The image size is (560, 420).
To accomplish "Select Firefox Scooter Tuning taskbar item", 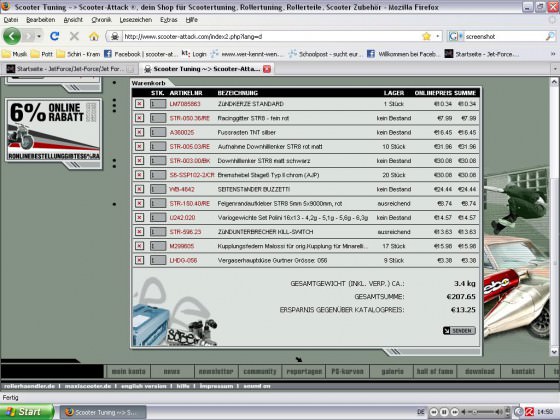I will pyautogui.click(x=103, y=412).
